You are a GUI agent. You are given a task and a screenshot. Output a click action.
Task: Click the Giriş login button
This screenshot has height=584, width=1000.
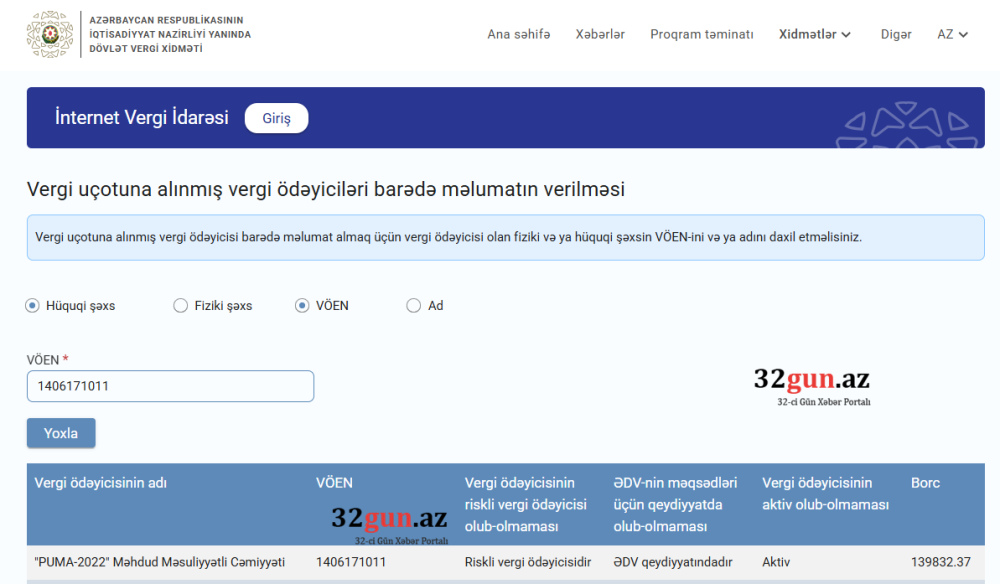point(276,117)
